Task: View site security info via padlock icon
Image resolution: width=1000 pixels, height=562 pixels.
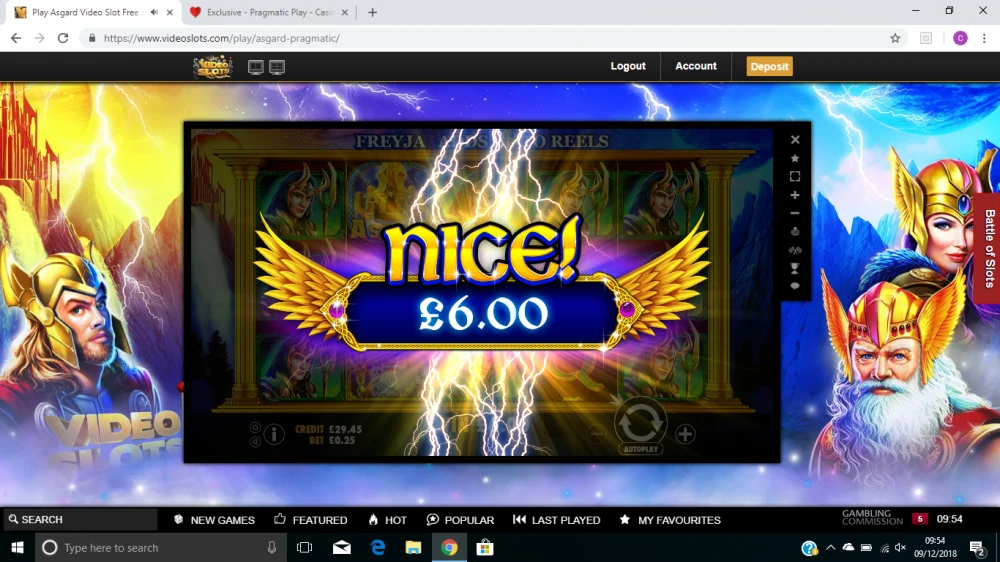Action: 92,38
